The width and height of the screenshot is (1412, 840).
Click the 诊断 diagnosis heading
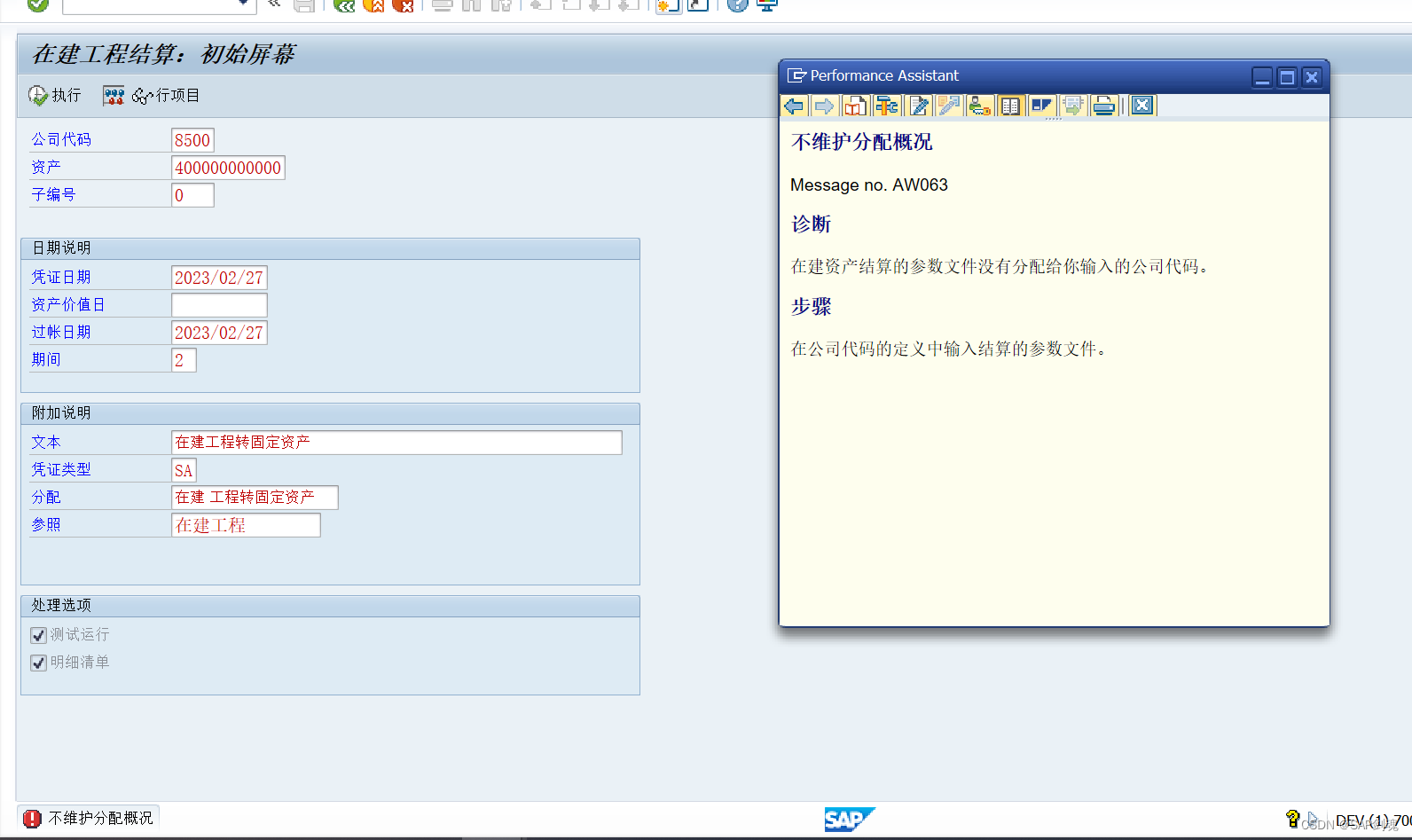point(812,224)
